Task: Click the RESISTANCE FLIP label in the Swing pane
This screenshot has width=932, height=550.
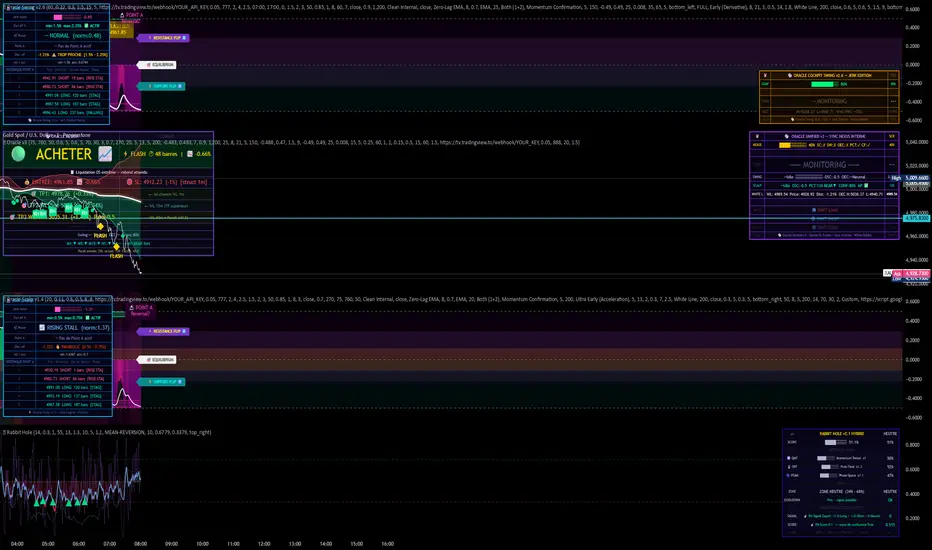Action: 164,38
